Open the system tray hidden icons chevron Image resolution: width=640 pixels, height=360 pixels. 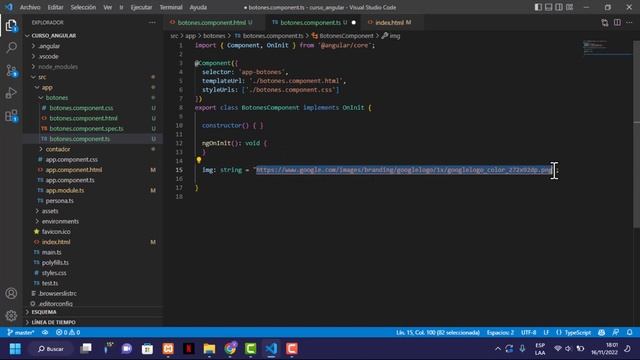(498, 349)
